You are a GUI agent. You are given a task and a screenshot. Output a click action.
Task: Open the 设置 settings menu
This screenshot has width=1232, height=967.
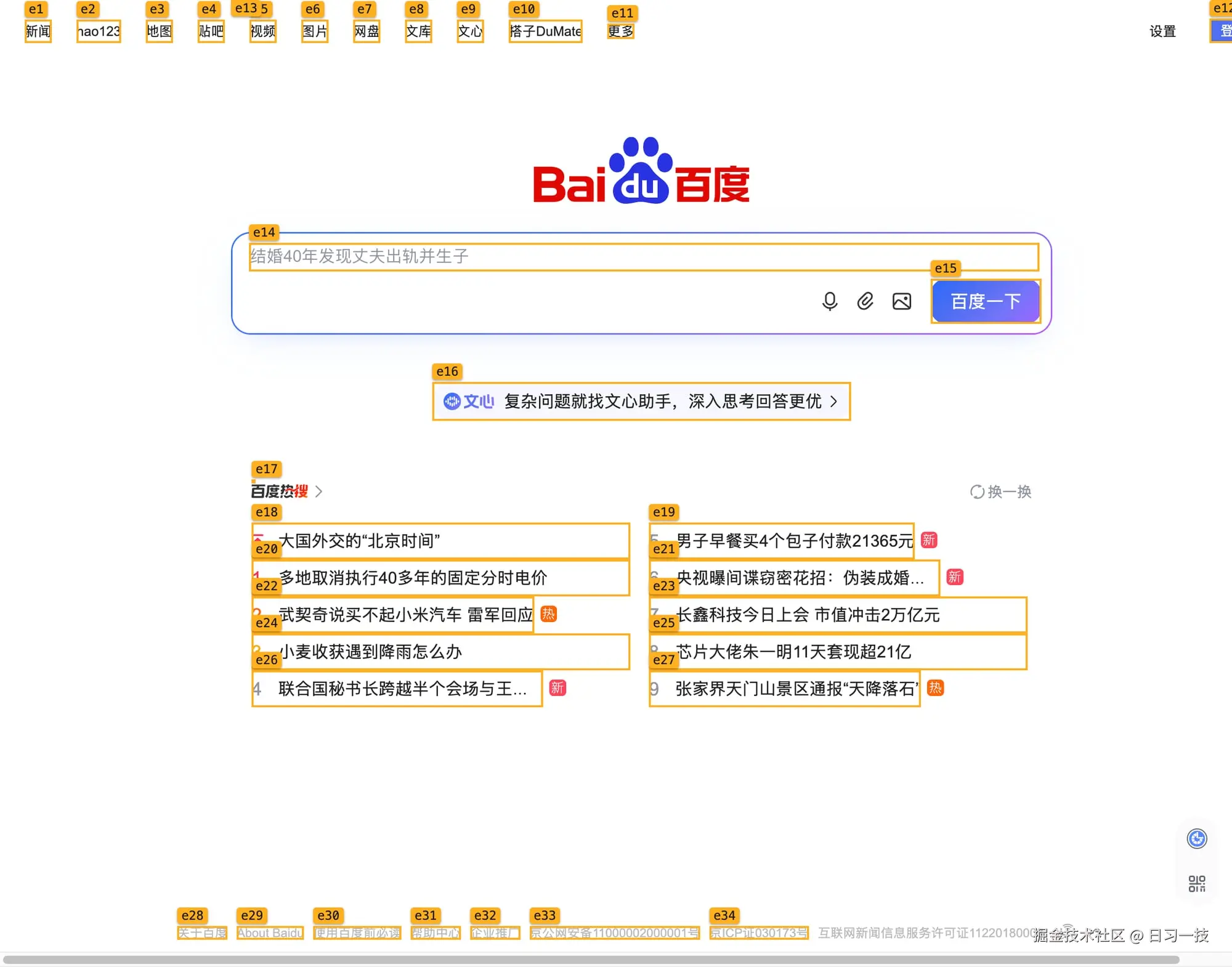point(1163,31)
